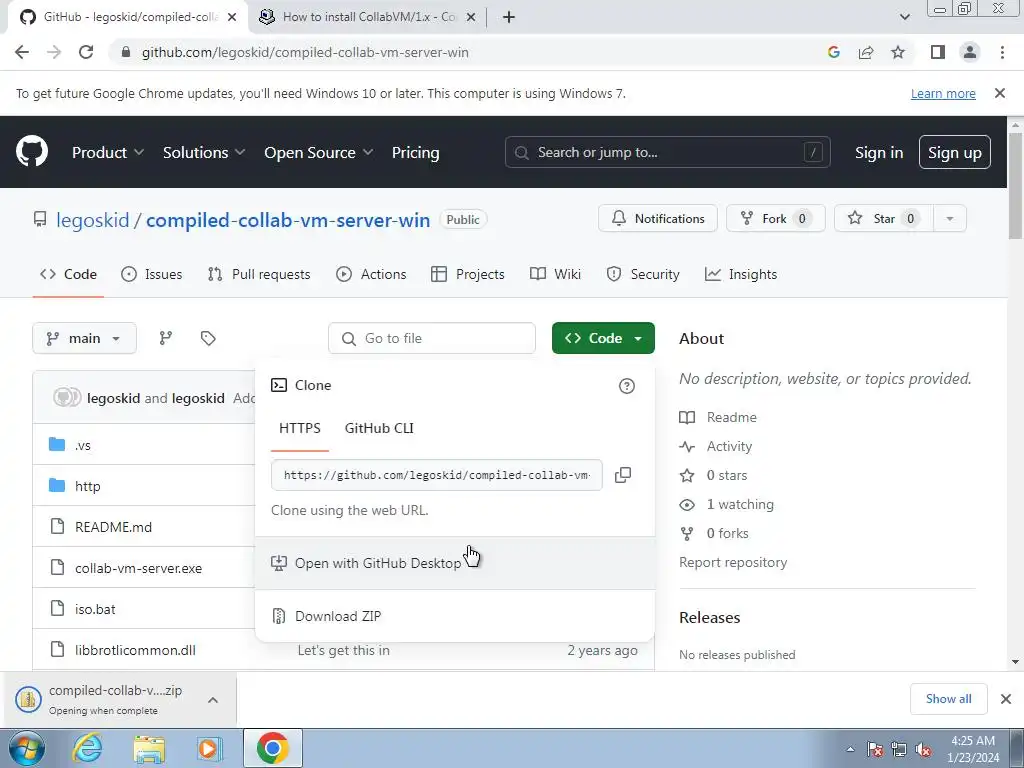Choose Open with GitHub Desktop

[455, 563]
